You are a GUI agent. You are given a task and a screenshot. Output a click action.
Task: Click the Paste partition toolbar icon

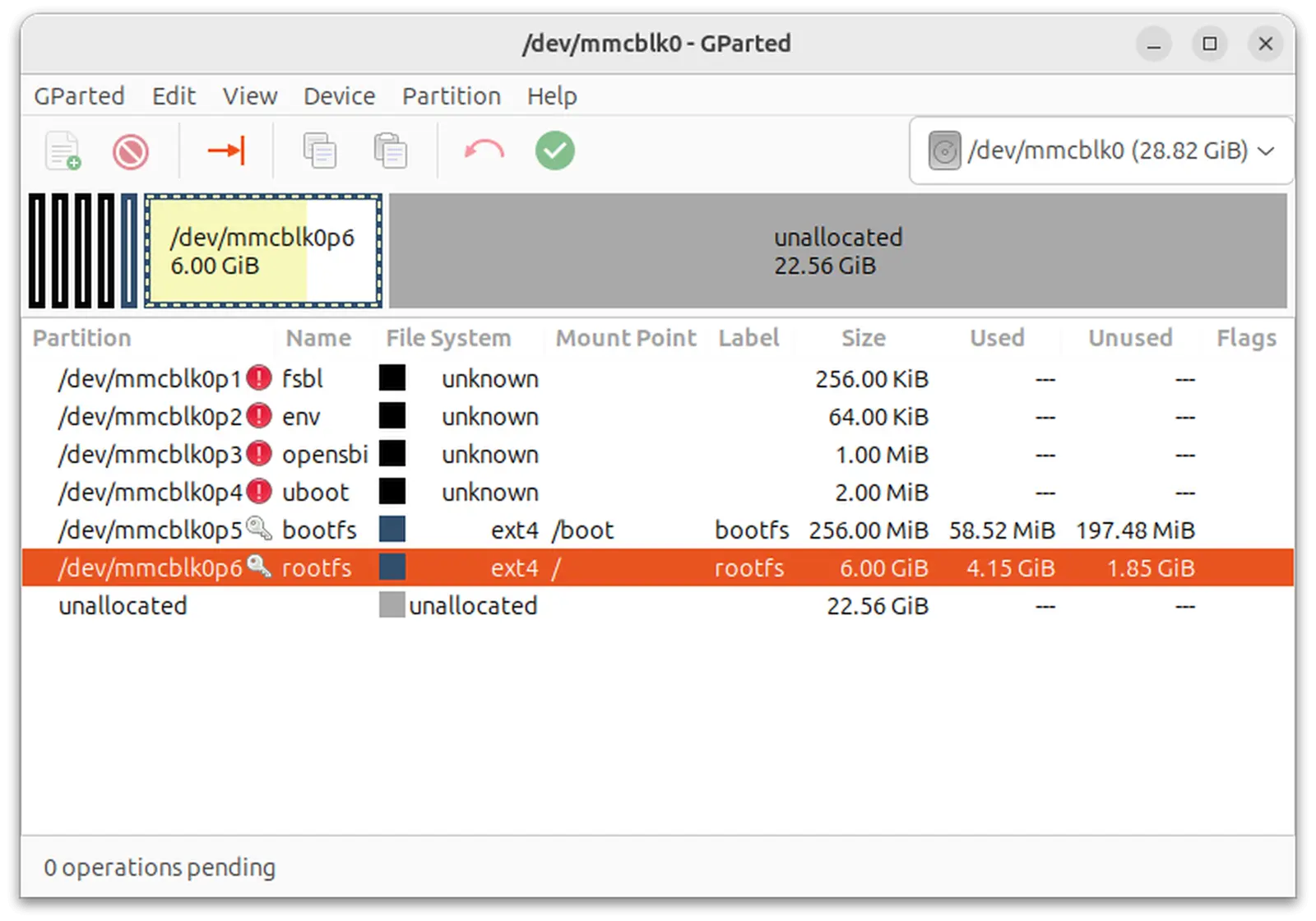pyautogui.click(x=390, y=150)
